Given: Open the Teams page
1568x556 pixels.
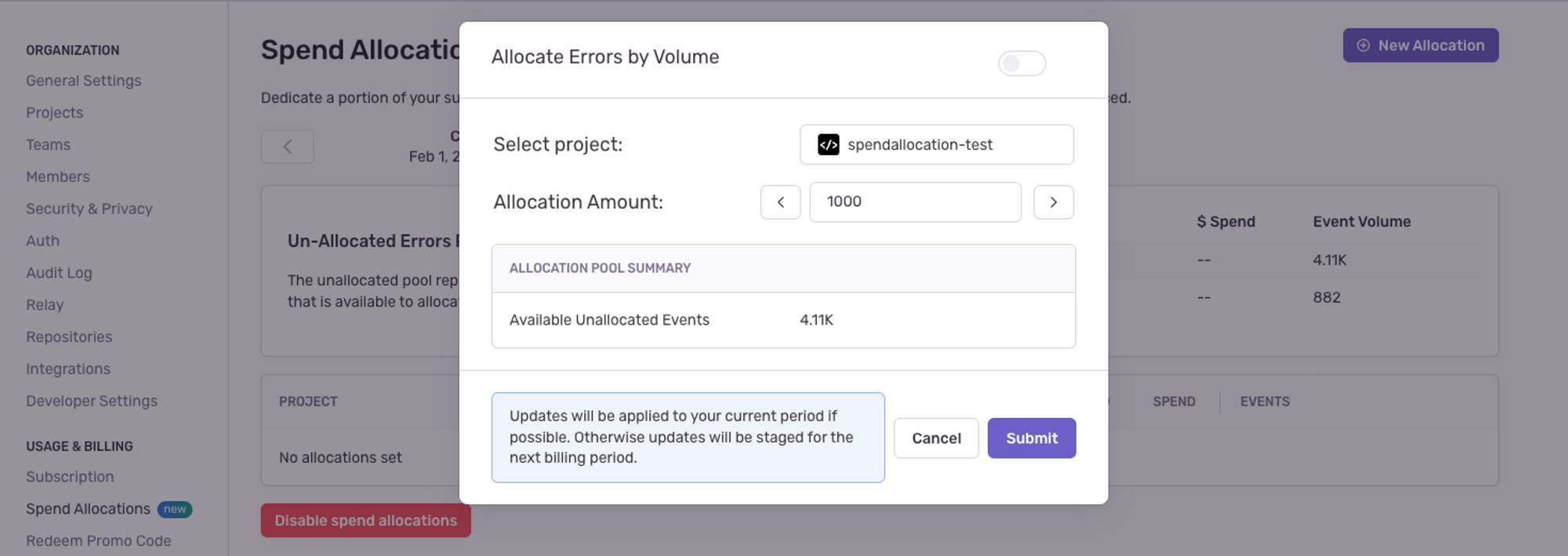Looking at the screenshot, I should click(48, 144).
